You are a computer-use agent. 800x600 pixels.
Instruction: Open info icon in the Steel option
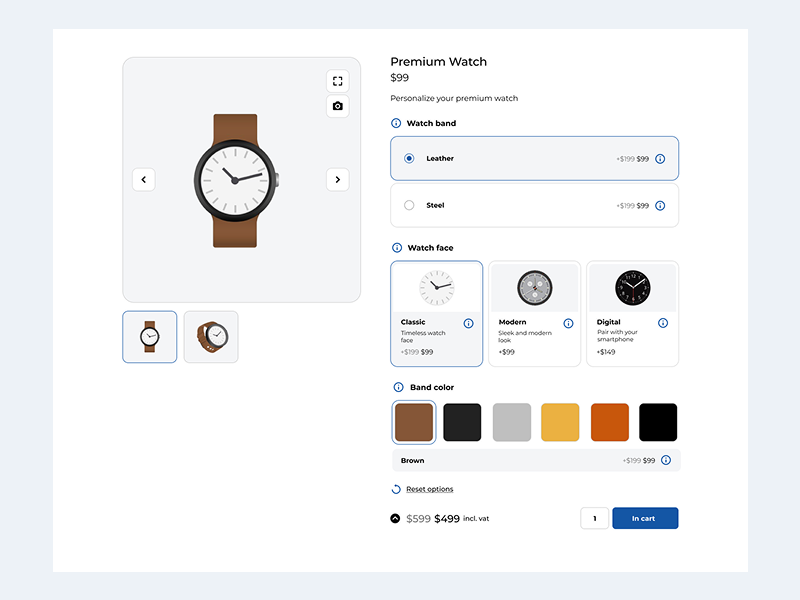(660, 206)
